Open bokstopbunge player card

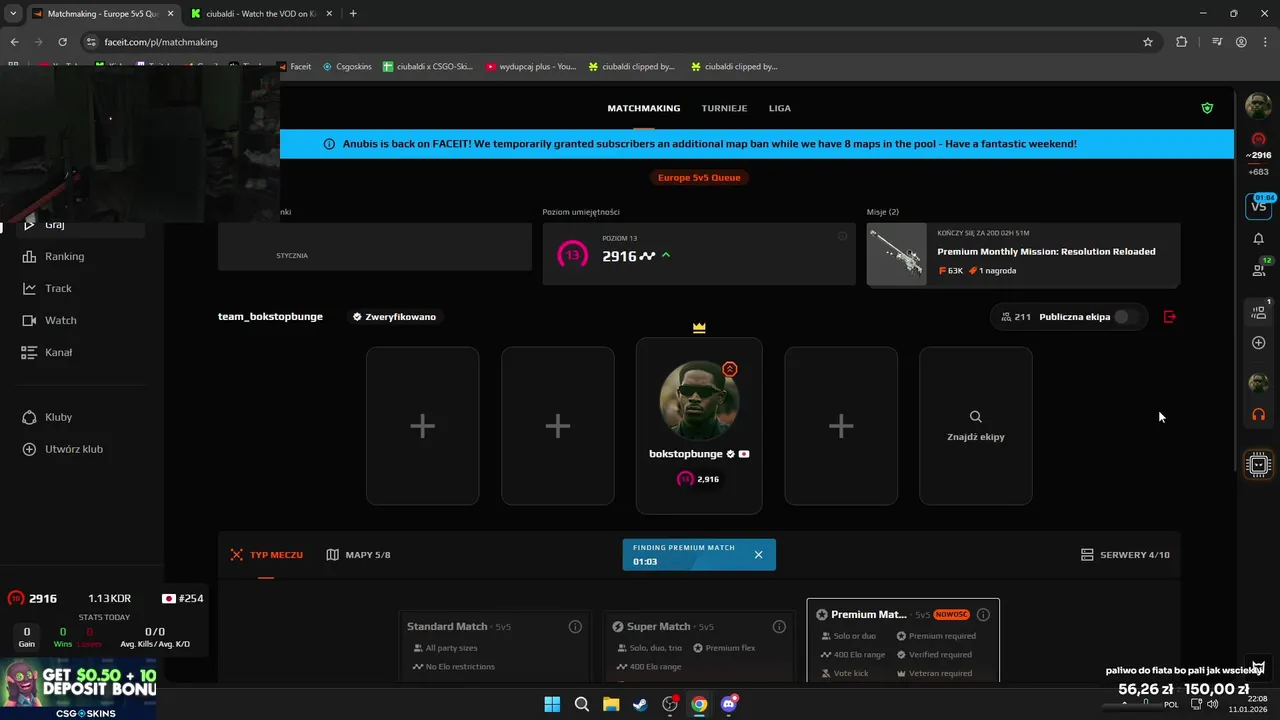[699, 426]
